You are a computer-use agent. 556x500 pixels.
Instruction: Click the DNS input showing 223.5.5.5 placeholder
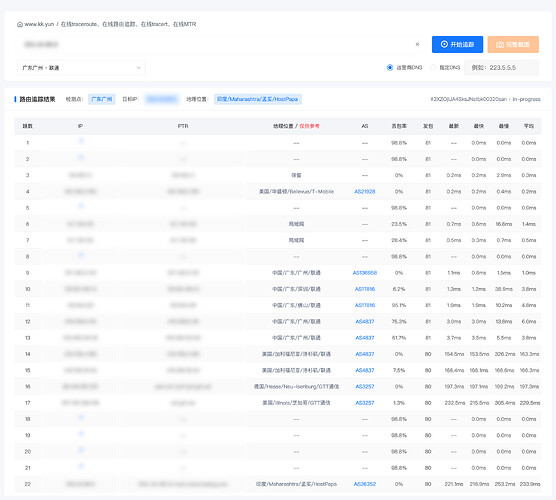point(501,67)
